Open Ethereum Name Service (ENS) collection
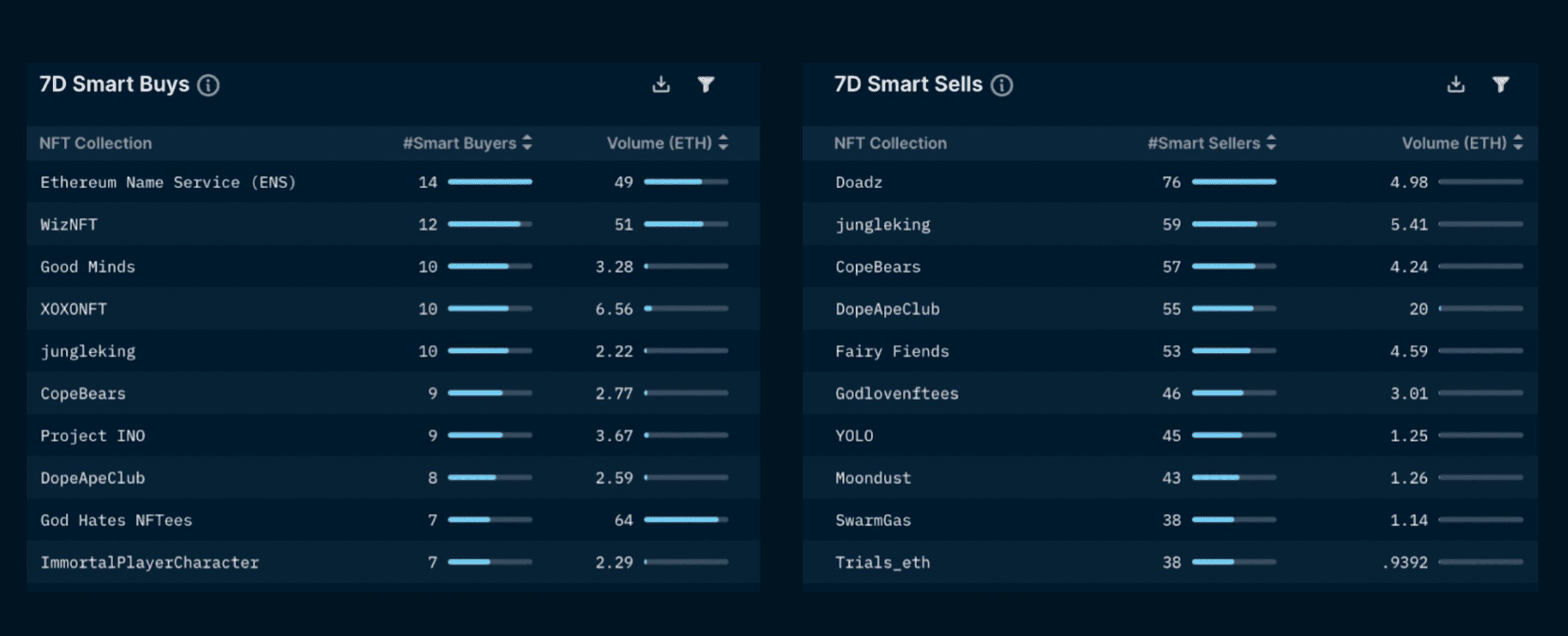The width and height of the screenshot is (1568, 636). coord(168,182)
